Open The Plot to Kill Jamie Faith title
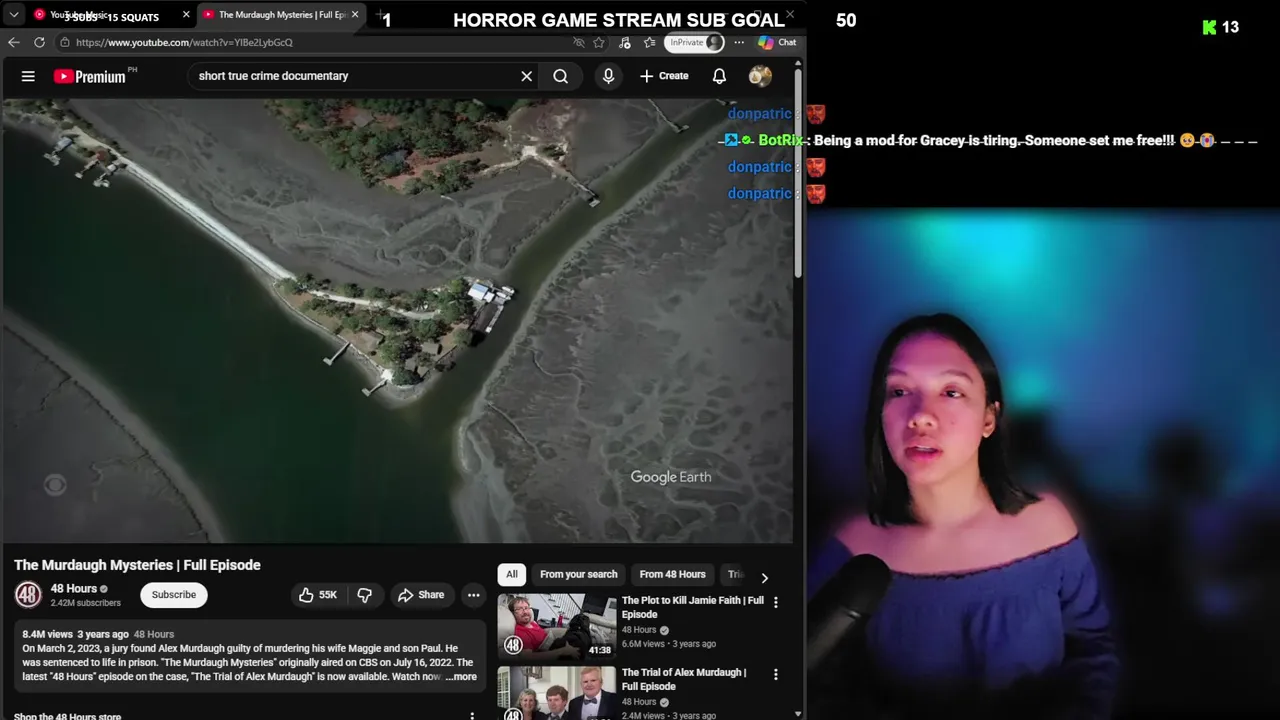Image resolution: width=1280 pixels, height=720 pixels. pyautogui.click(x=692, y=607)
